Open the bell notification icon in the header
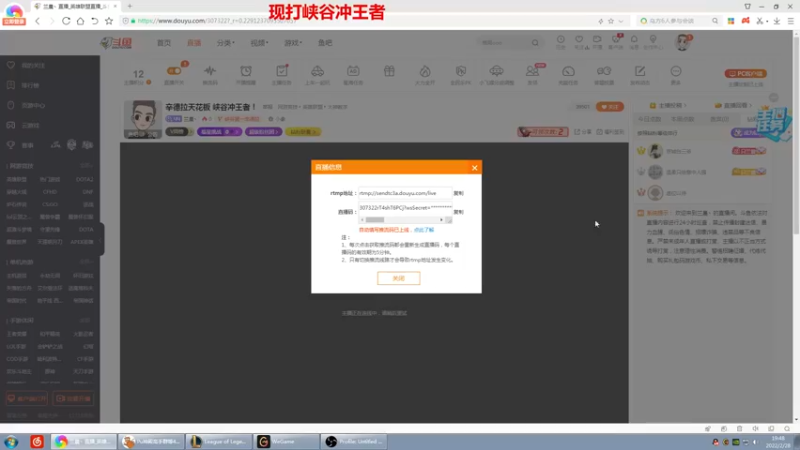 click(x=634, y=39)
